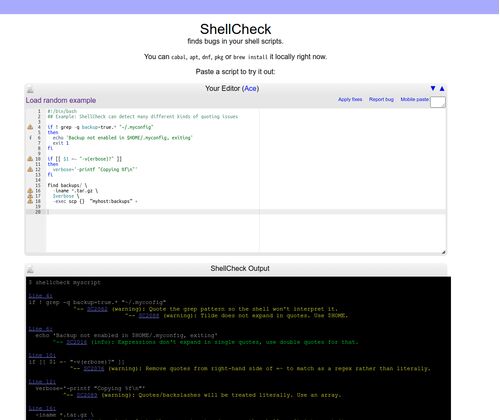The image size is (500, 420).
Task: Click the 'ShellCheck Output' panel title
Action: coord(240,268)
